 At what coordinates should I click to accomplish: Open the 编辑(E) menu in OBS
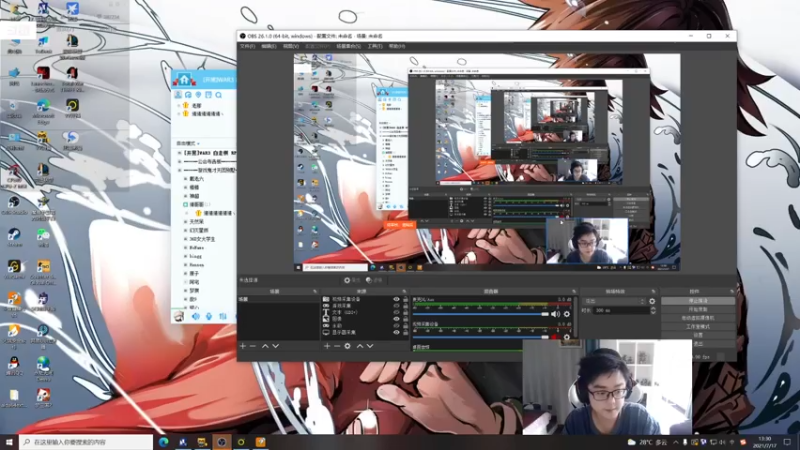click(x=269, y=46)
